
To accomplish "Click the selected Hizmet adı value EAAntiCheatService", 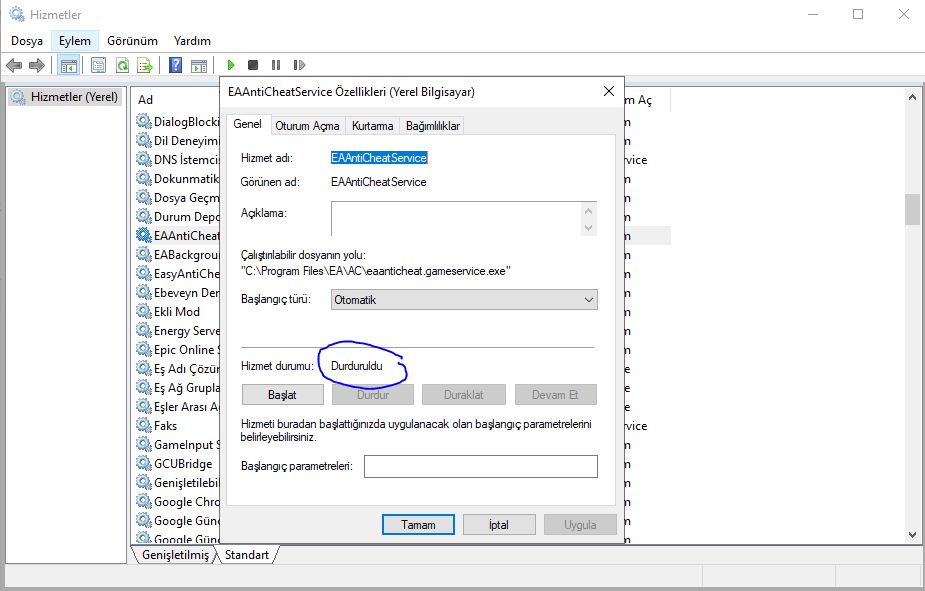I will pyautogui.click(x=379, y=157).
